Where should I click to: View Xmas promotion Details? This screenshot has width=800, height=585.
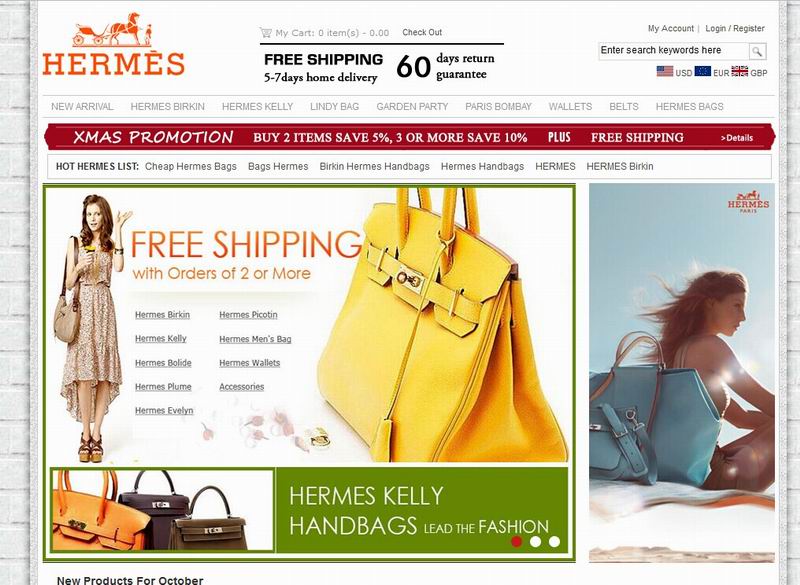[737, 138]
